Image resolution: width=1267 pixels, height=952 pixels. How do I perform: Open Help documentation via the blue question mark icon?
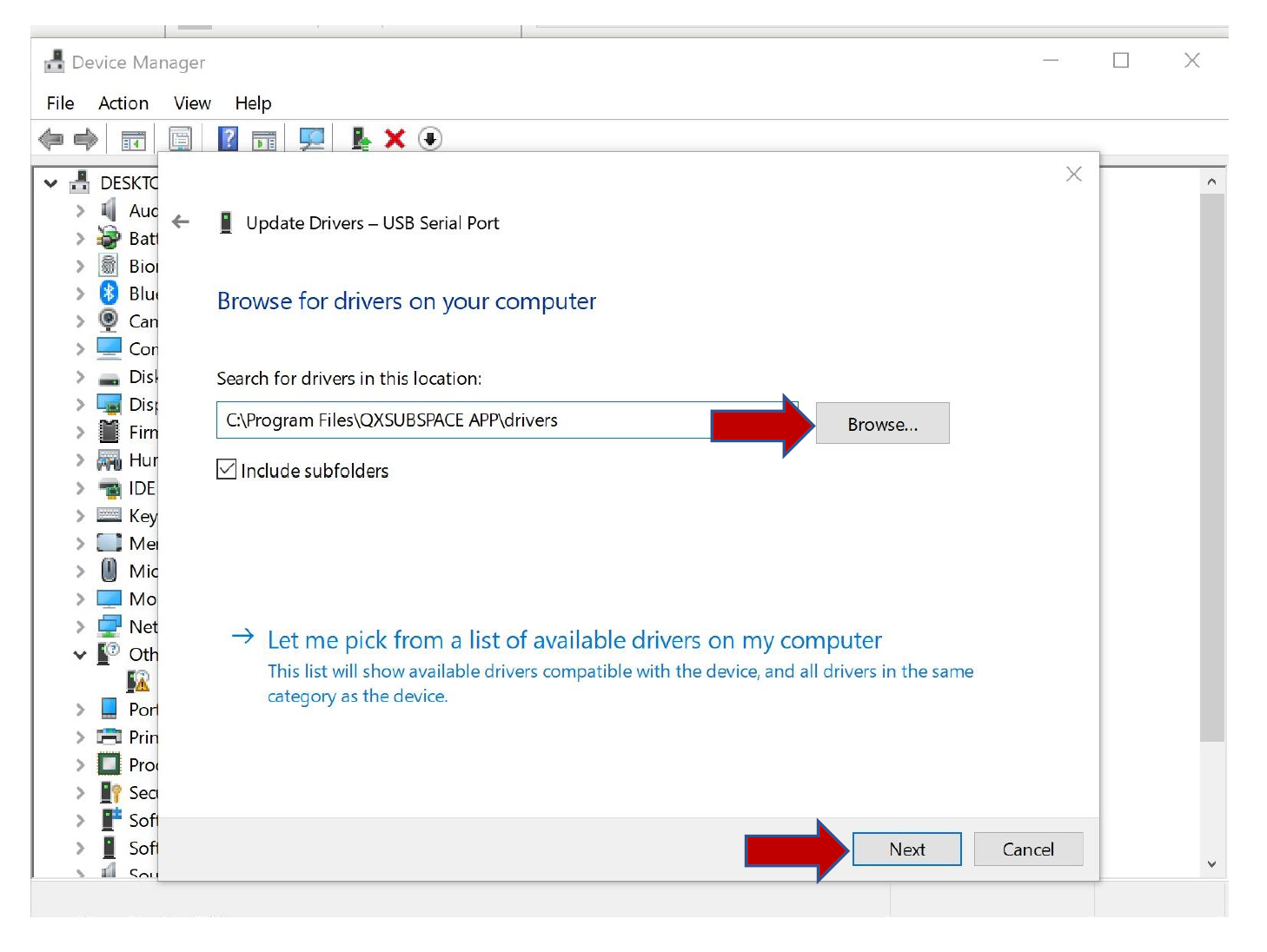coord(227,138)
